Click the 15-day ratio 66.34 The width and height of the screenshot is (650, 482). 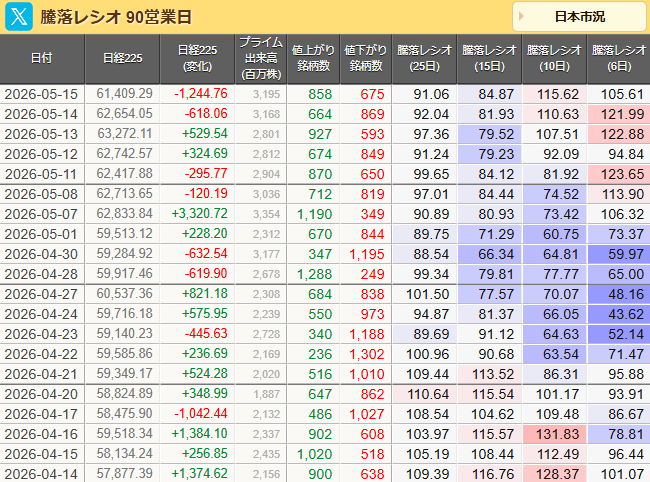[496, 254]
